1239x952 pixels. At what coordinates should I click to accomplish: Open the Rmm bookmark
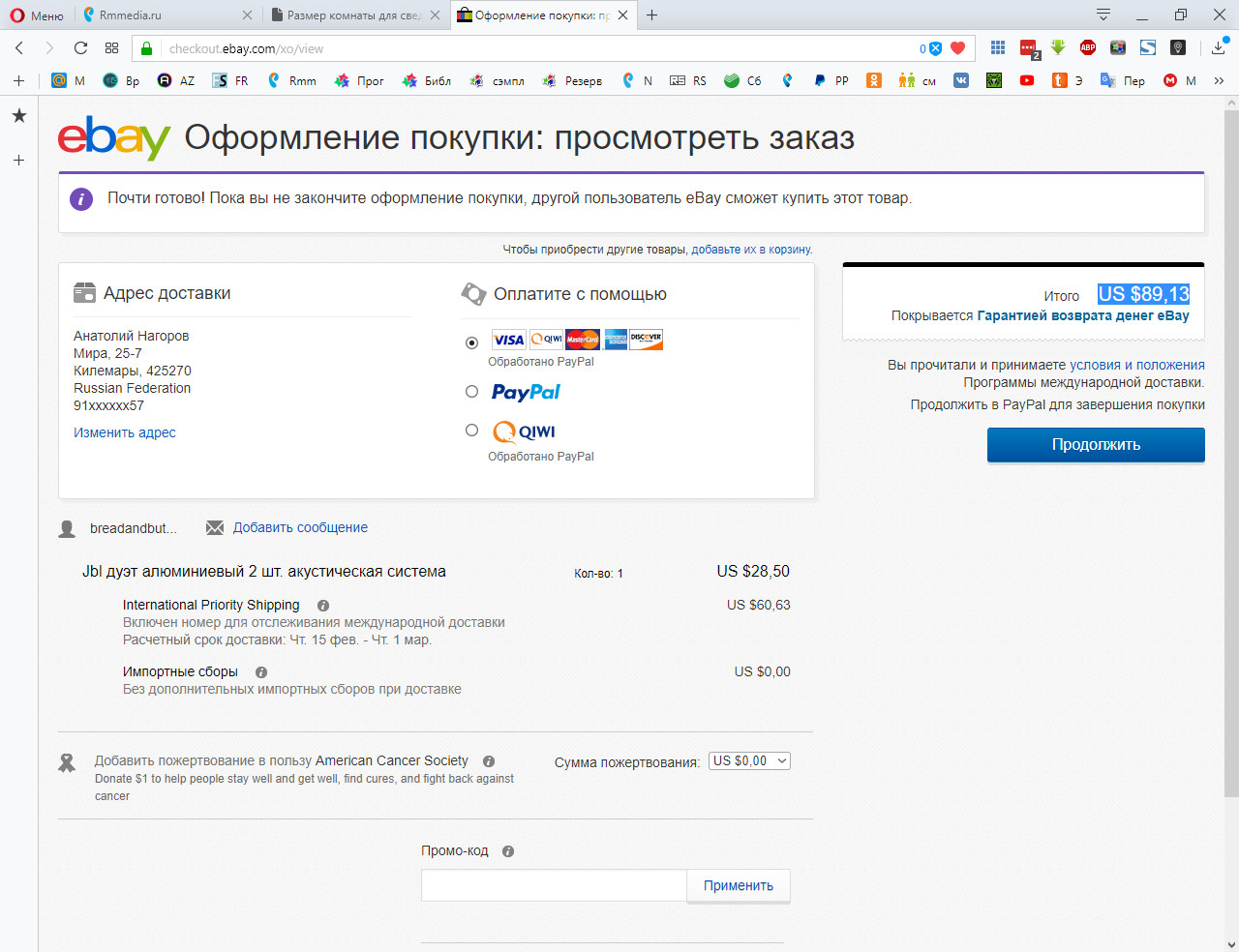pyautogui.click(x=292, y=80)
